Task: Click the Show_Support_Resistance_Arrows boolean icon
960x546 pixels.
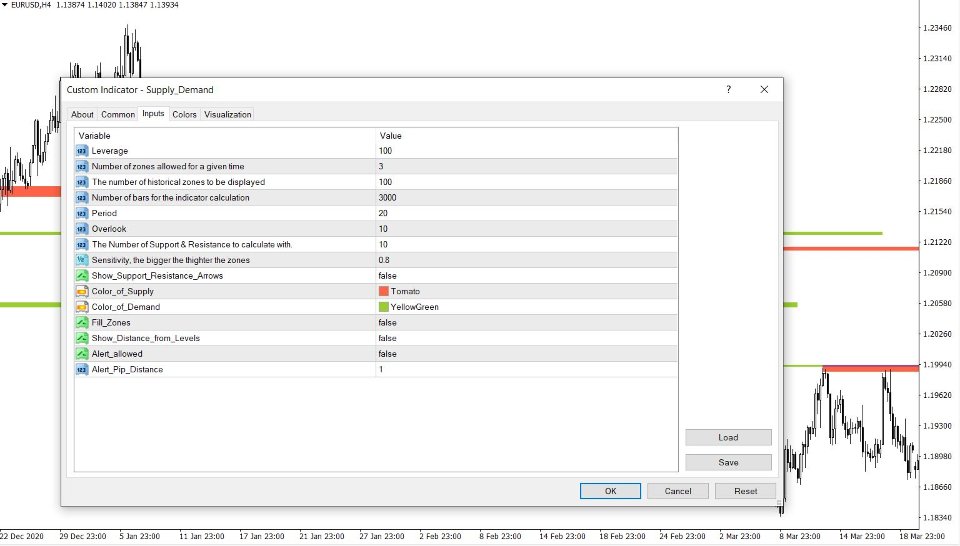Action: (x=82, y=275)
